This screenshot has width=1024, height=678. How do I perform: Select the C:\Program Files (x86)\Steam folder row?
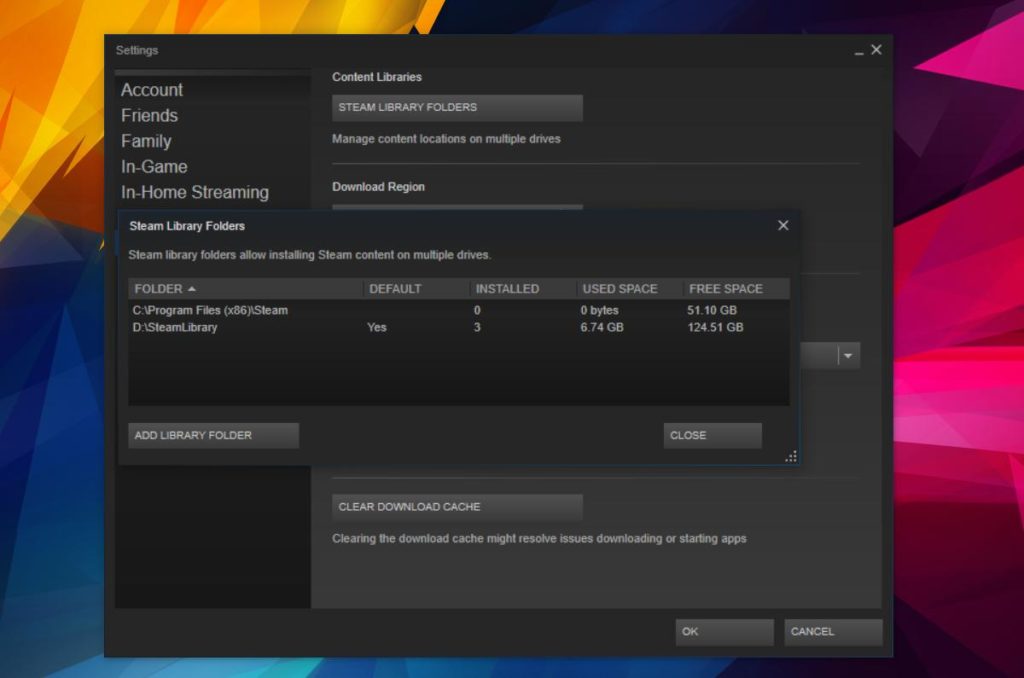(x=459, y=310)
